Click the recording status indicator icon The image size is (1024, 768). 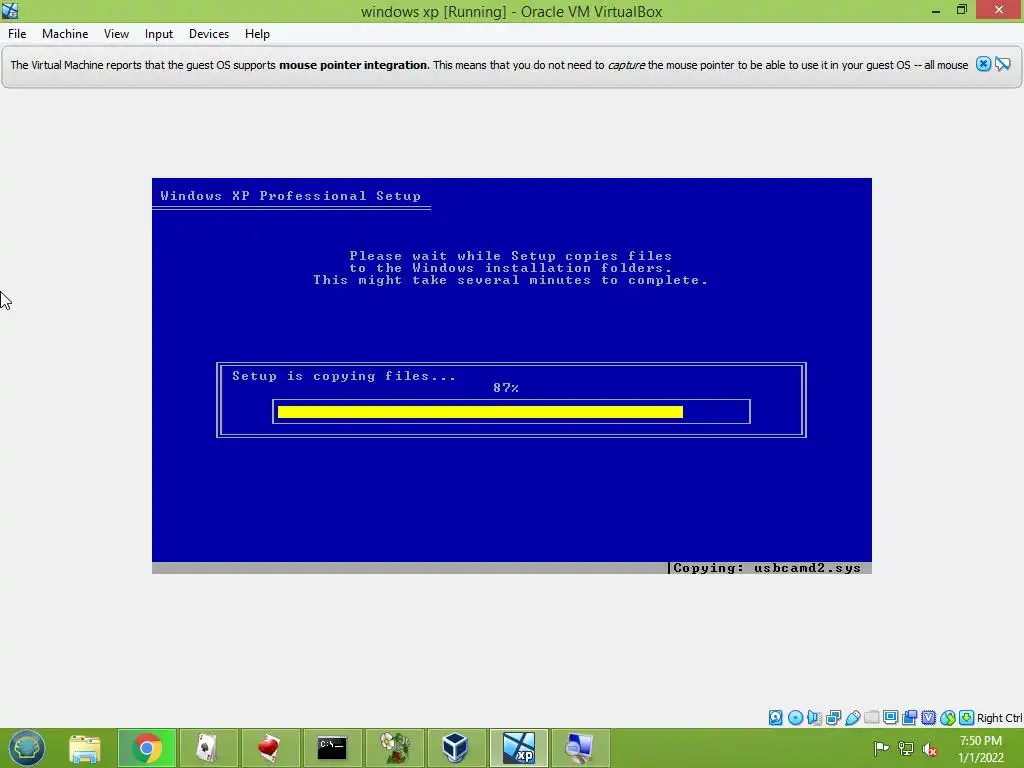909,718
